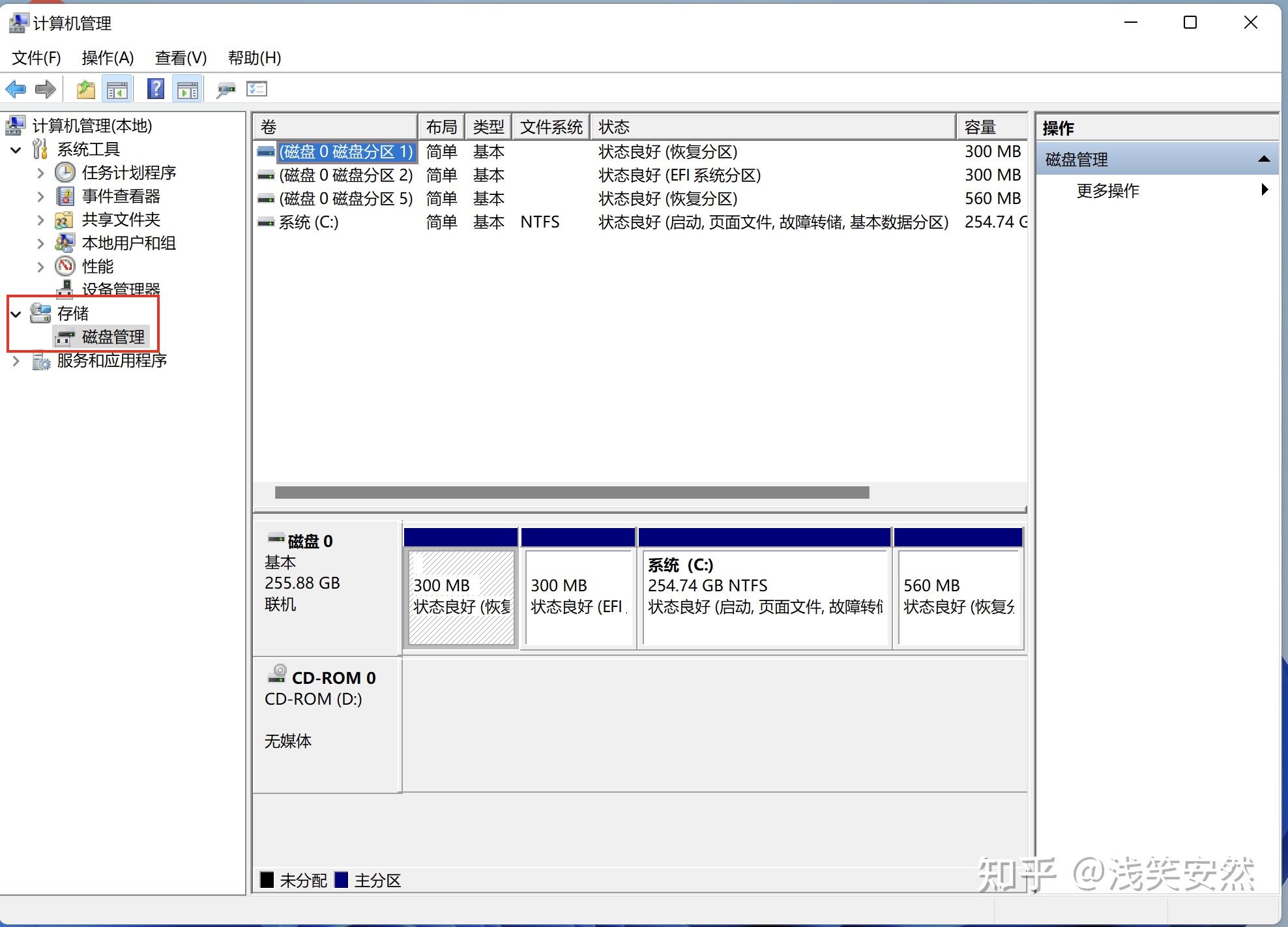1288x927 pixels.
Task: Collapse the 磁盘管理 section arrow in 操作 pane
Action: point(1263,159)
